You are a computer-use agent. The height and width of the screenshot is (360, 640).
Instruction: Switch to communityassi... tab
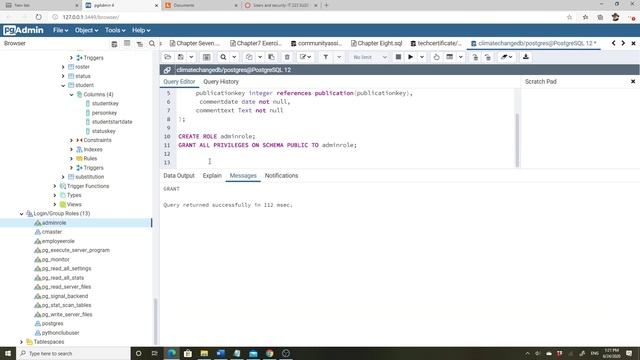click(x=316, y=43)
